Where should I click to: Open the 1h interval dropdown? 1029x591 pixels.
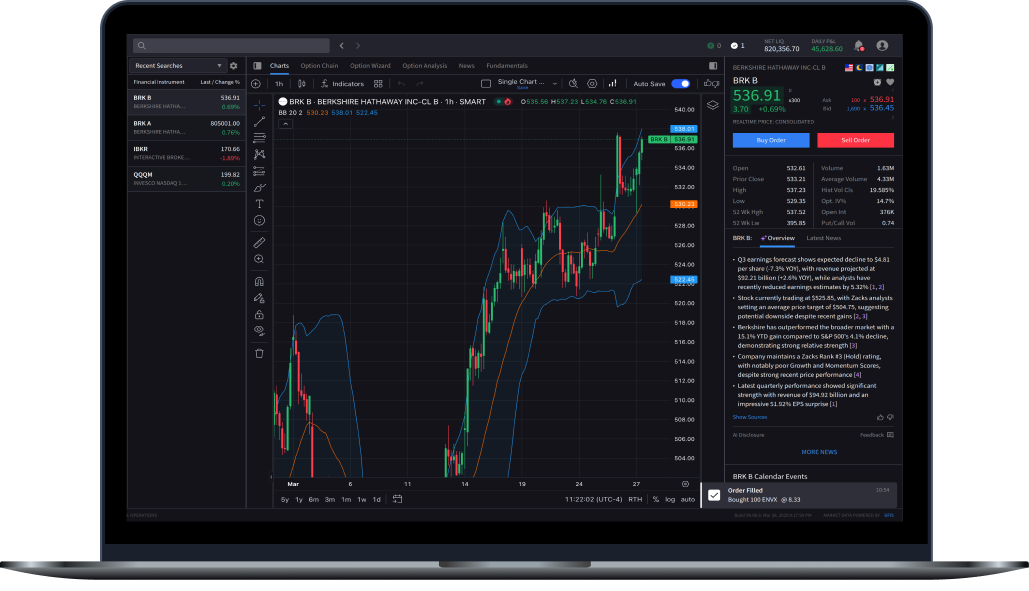tap(280, 83)
